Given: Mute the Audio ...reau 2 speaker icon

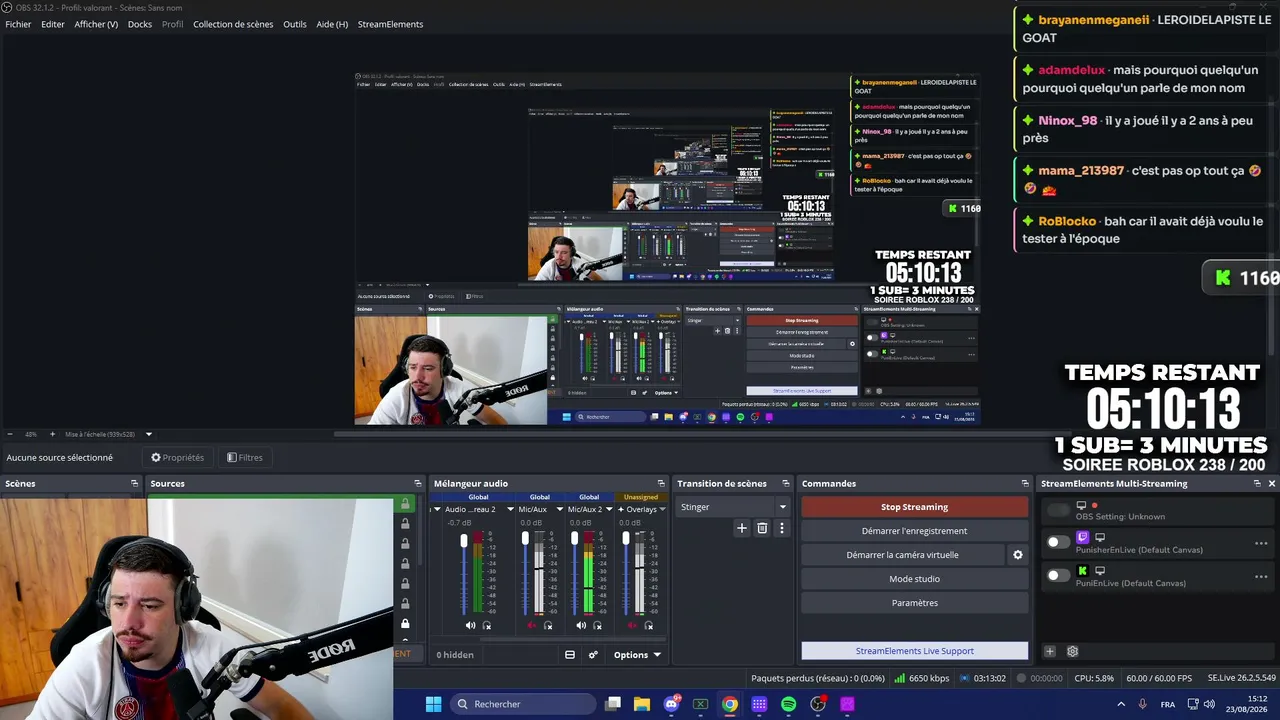Looking at the screenshot, I should pos(470,626).
